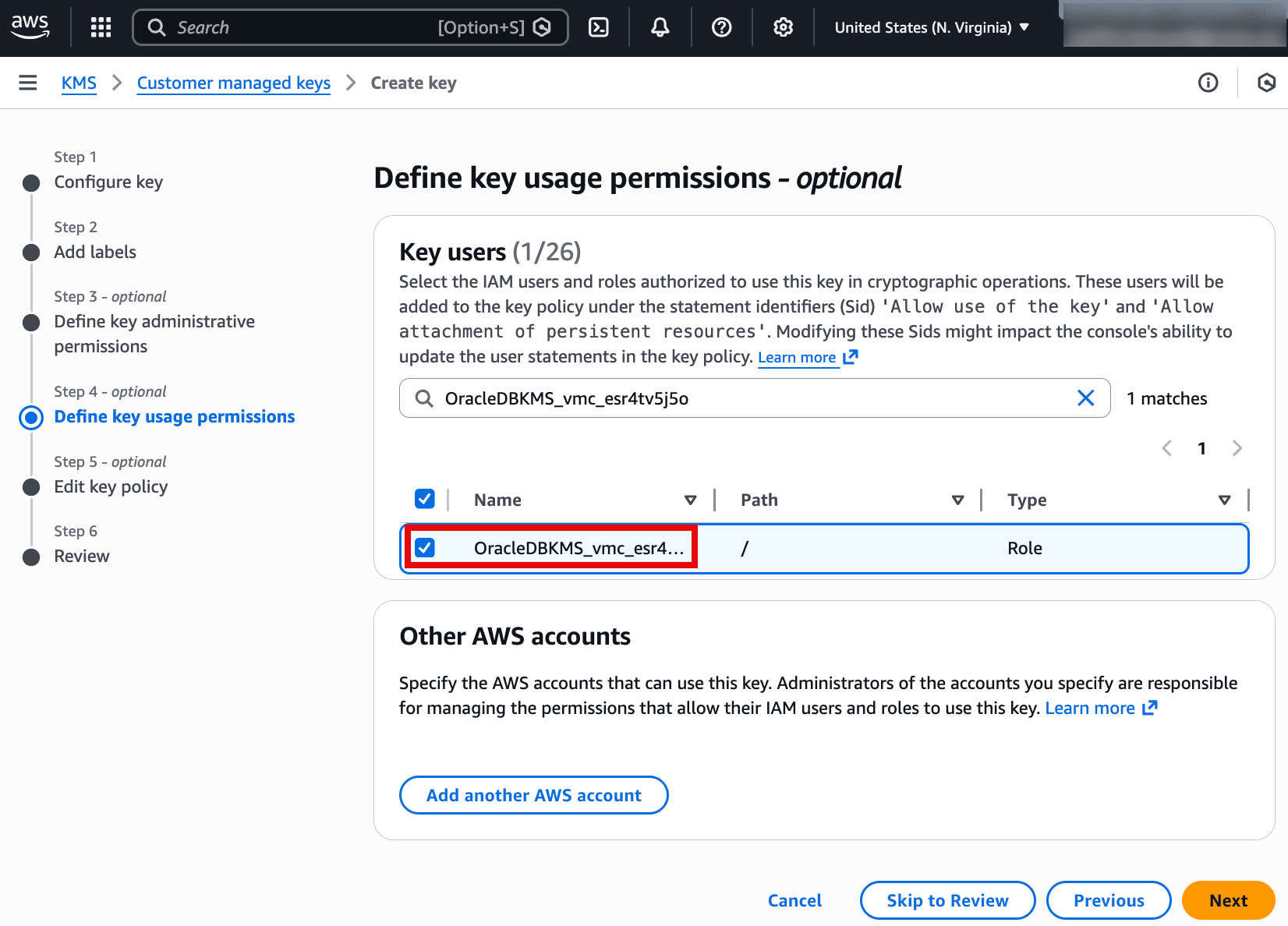Go to next page of key users

click(1237, 448)
